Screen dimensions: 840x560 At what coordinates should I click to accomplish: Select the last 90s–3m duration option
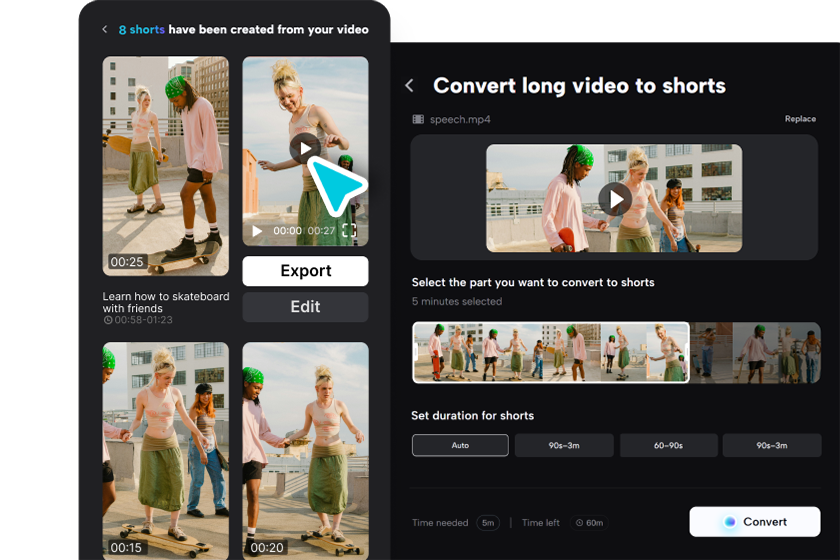tap(772, 445)
